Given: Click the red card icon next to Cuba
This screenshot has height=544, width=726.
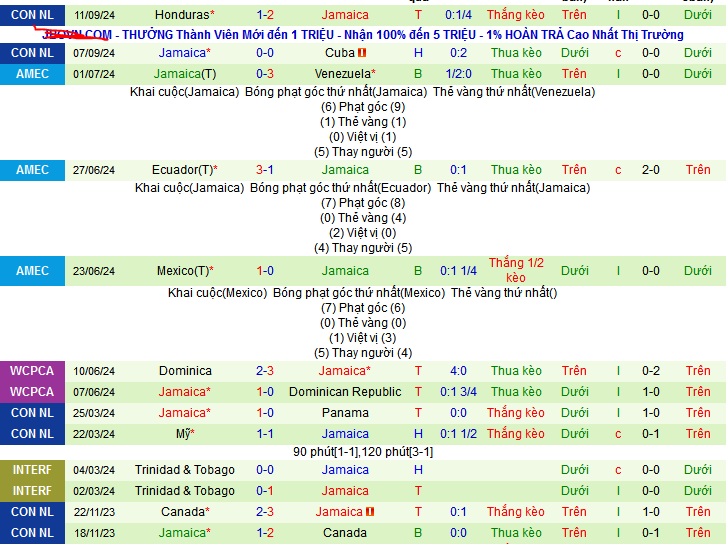Looking at the screenshot, I should pos(362,53).
